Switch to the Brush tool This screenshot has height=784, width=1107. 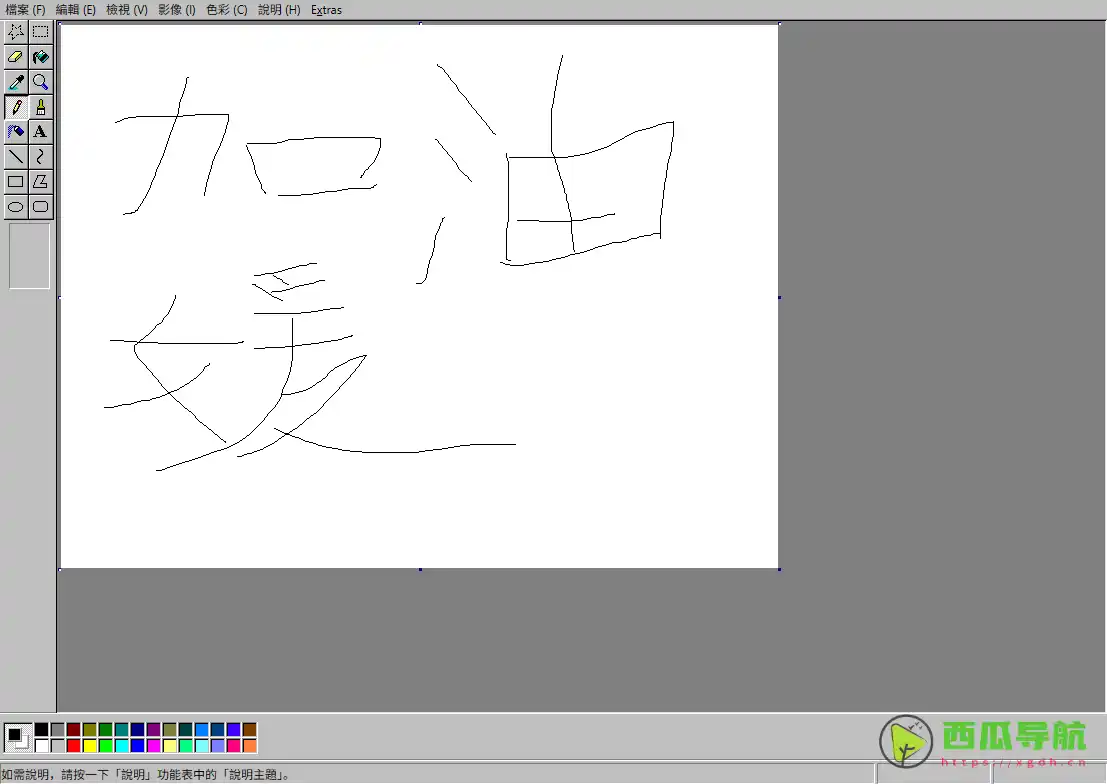[x=41, y=107]
